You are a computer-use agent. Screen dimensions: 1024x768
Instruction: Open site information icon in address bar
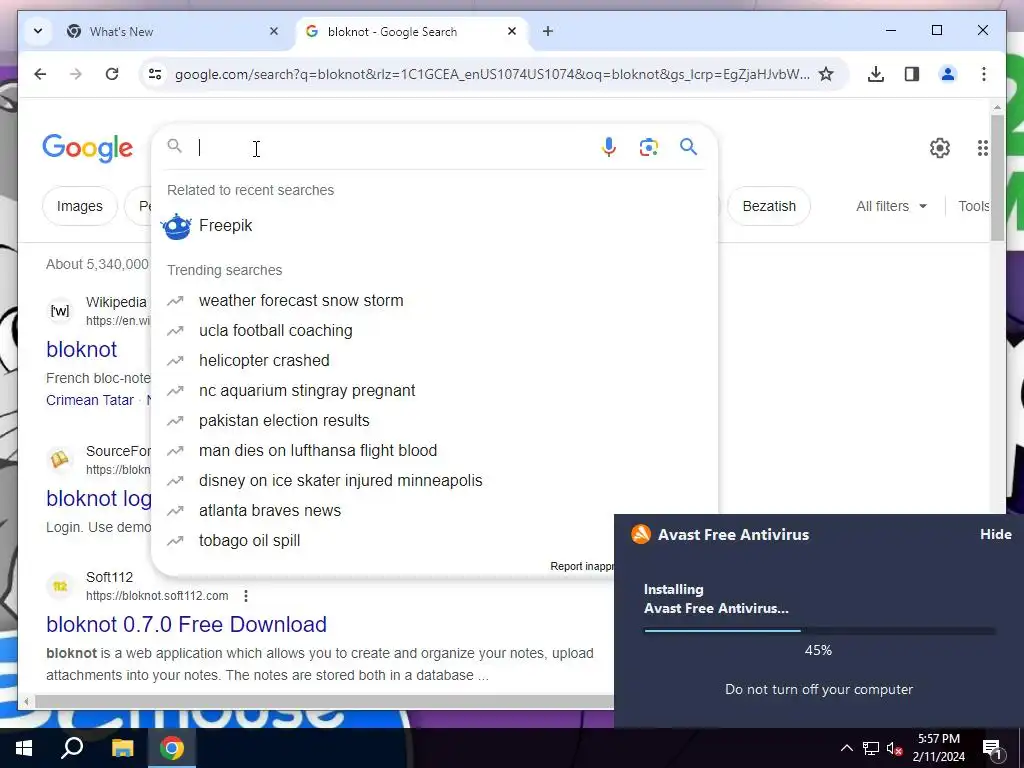pos(155,74)
